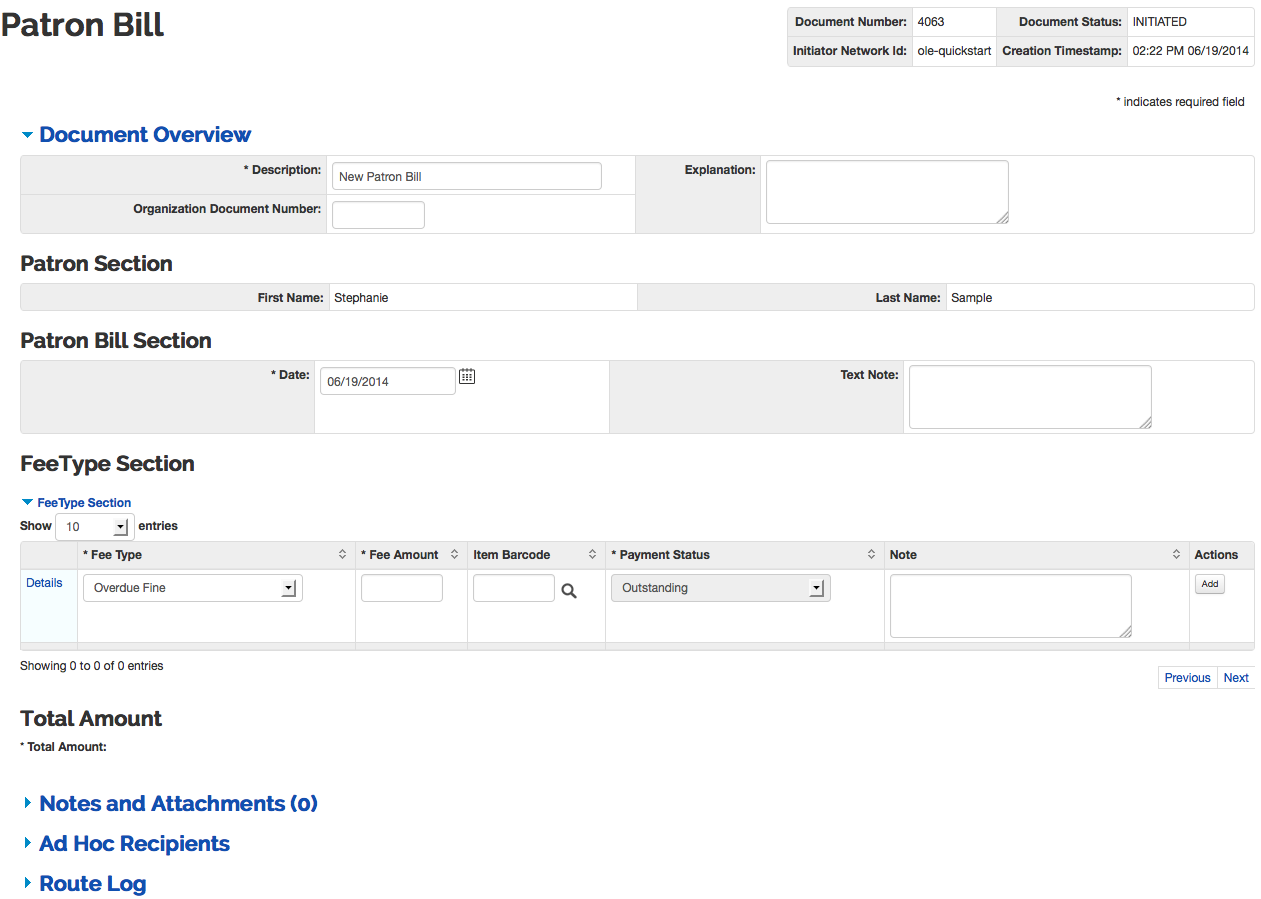Image resolution: width=1261 pixels, height=899 pixels.
Task: Click the Item Barcode search magnifier icon
Action: 569,591
